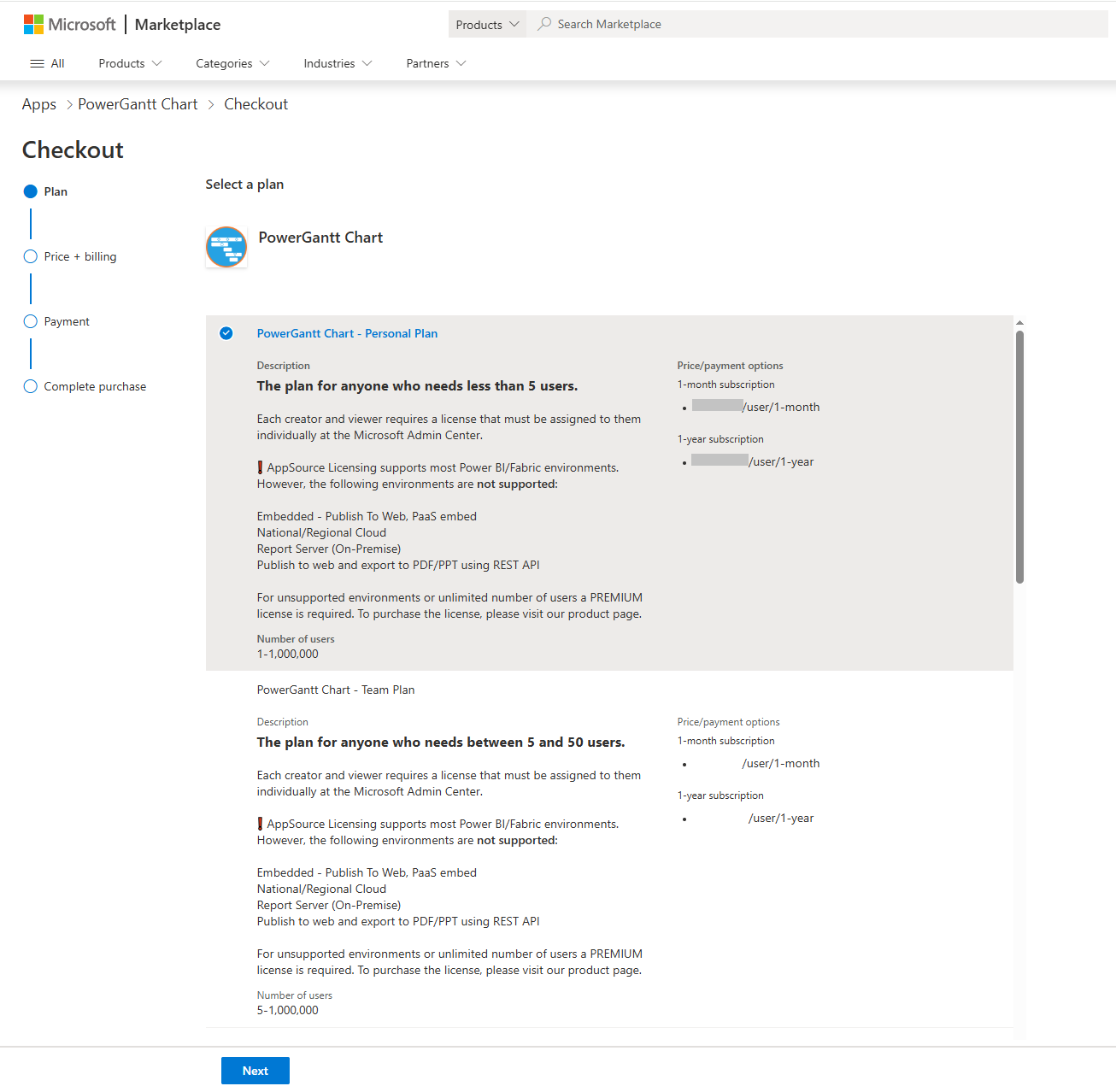The height and width of the screenshot is (1092, 1116).
Task: Open PowerGantt Chart breadcrumb link
Action: (x=138, y=104)
